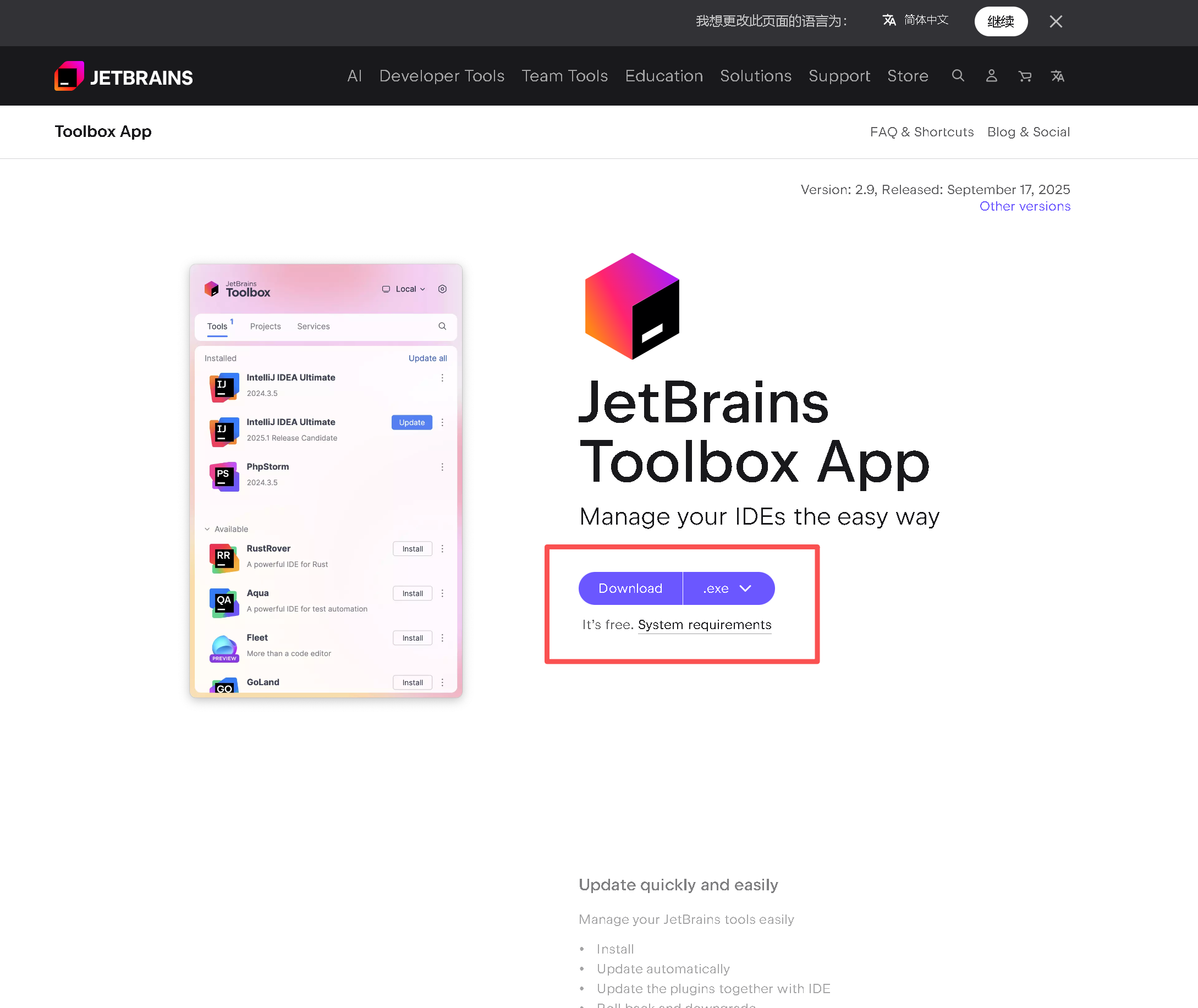Open the Developer Tools menu

[442, 76]
